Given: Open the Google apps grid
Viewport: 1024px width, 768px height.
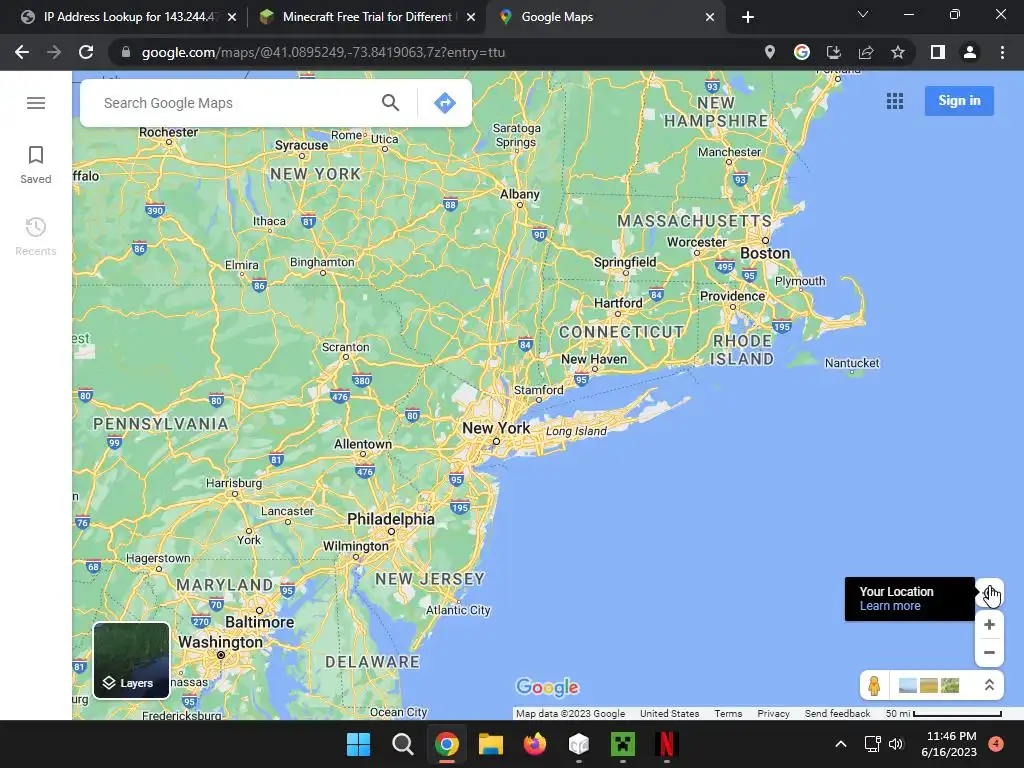Looking at the screenshot, I should [x=895, y=101].
